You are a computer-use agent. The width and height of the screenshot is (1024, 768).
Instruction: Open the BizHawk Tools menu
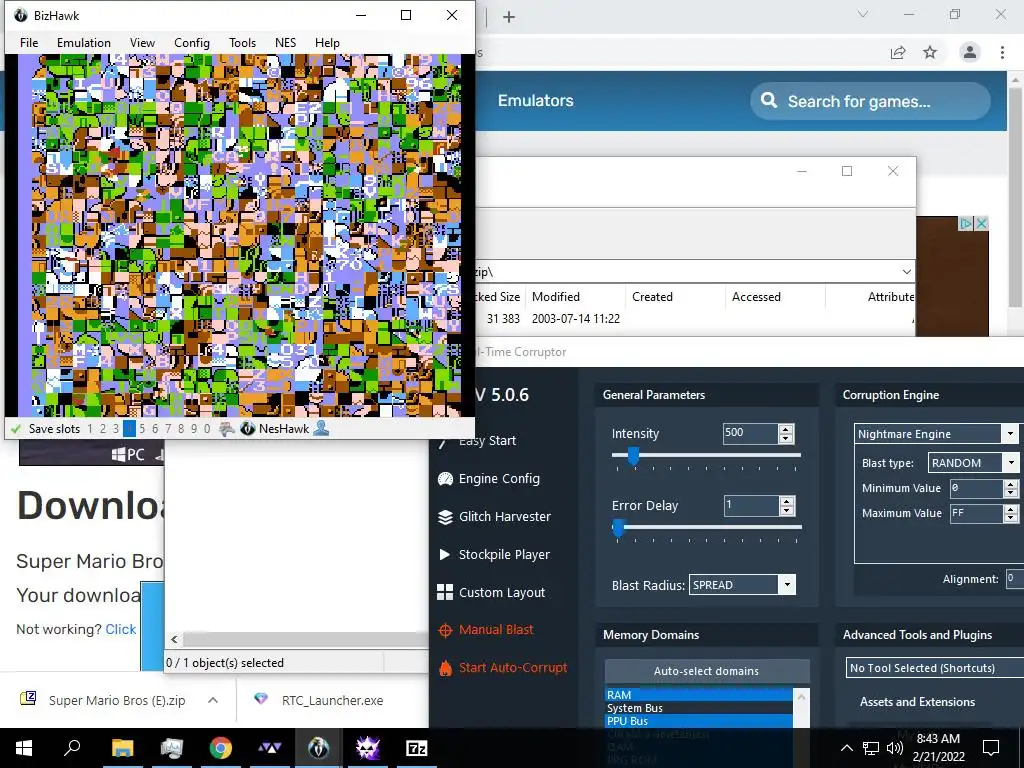242,42
